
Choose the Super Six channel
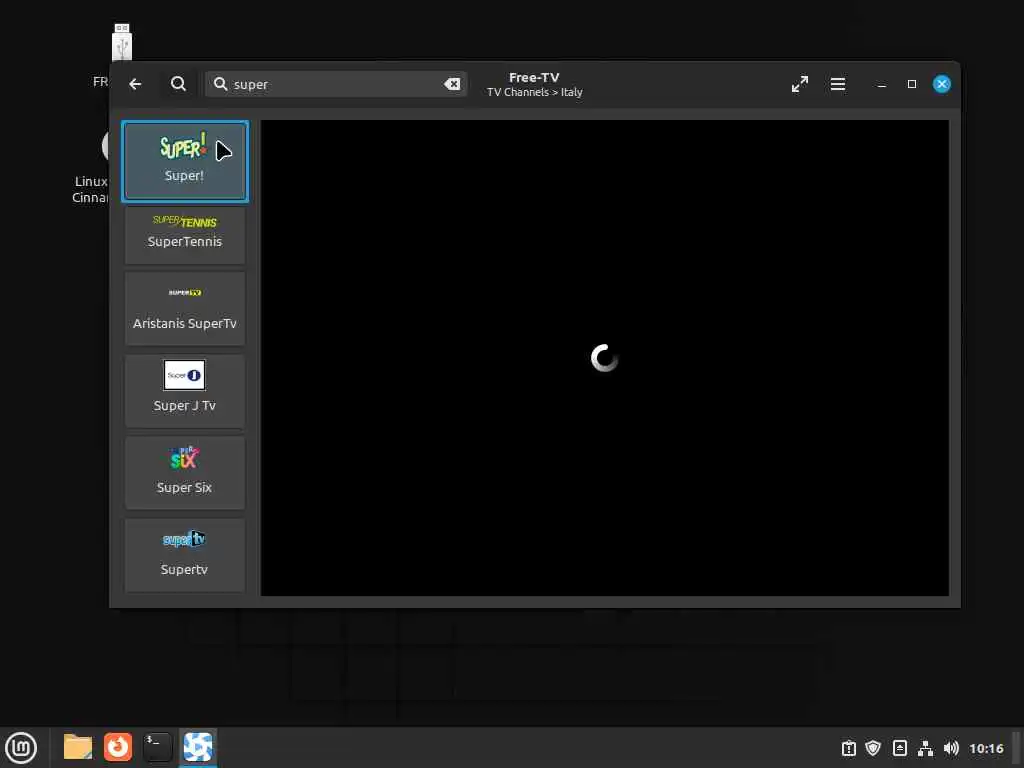click(x=185, y=473)
